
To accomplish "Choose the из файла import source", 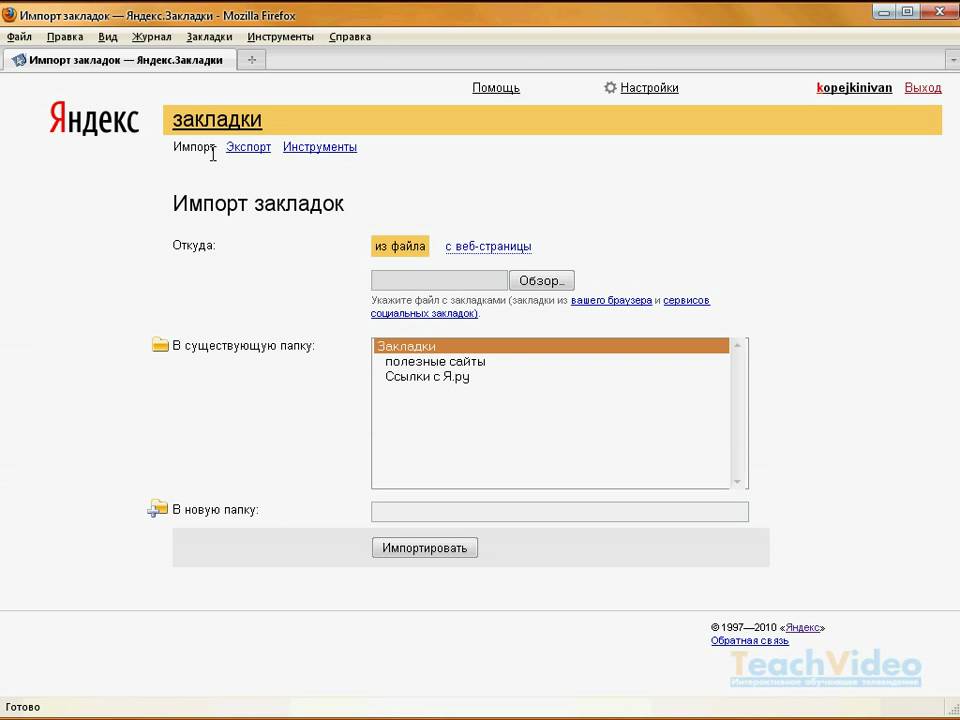I will pos(400,246).
